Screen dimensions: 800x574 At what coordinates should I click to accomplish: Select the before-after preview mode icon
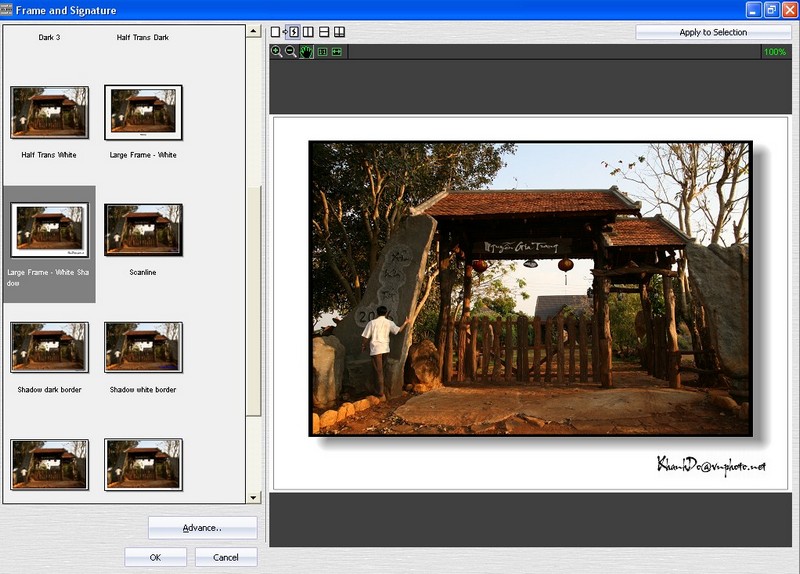pos(292,33)
